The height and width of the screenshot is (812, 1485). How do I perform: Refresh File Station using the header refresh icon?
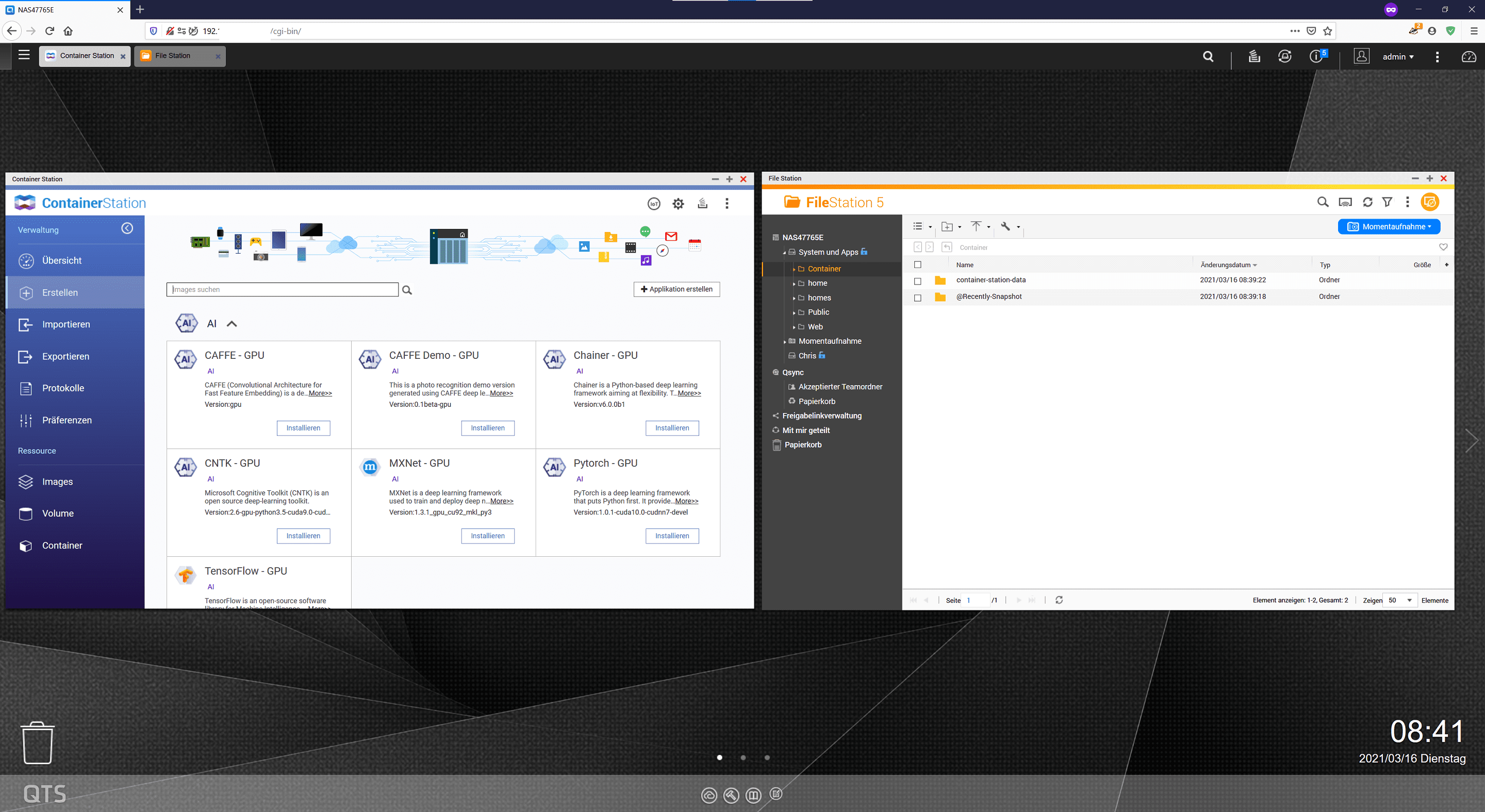click(x=1367, y=202)
